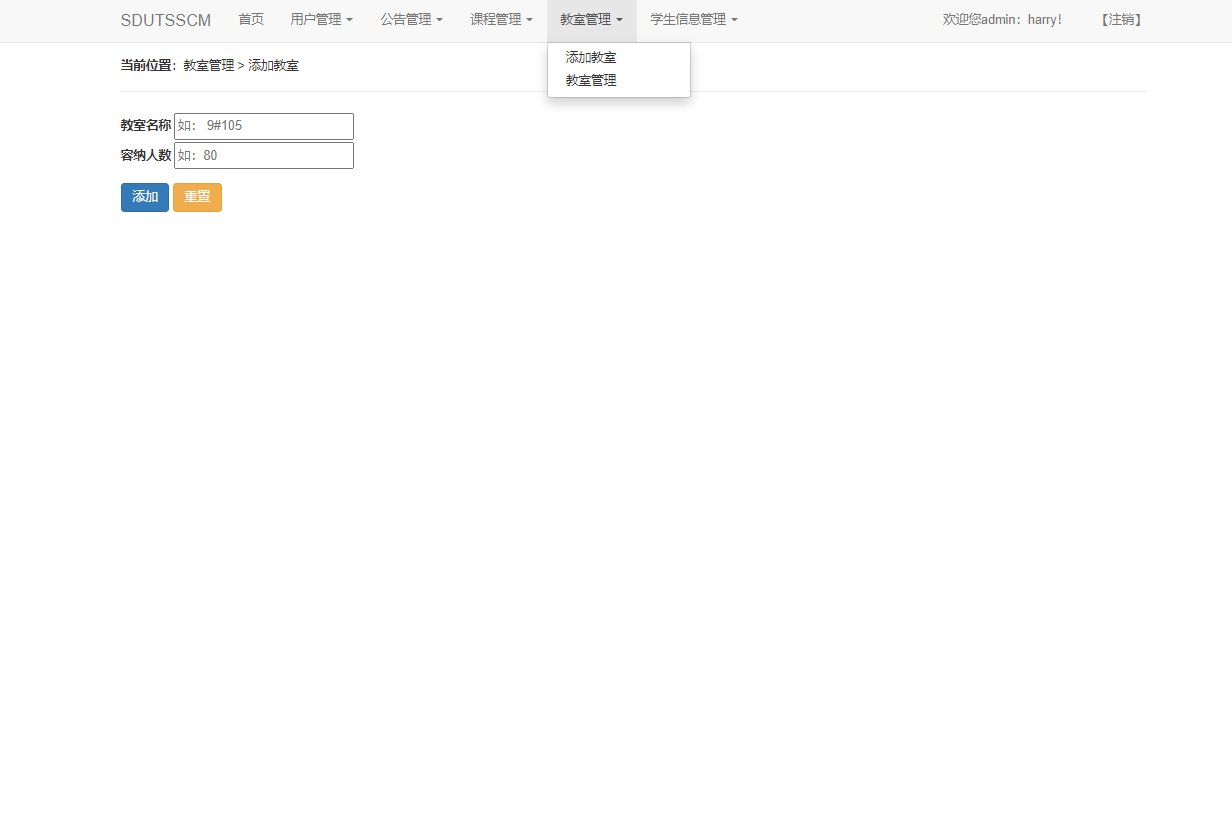Click the SDUTSSCM brand logo
Viewport: 1232px width, 837px height.
(165, 20)
